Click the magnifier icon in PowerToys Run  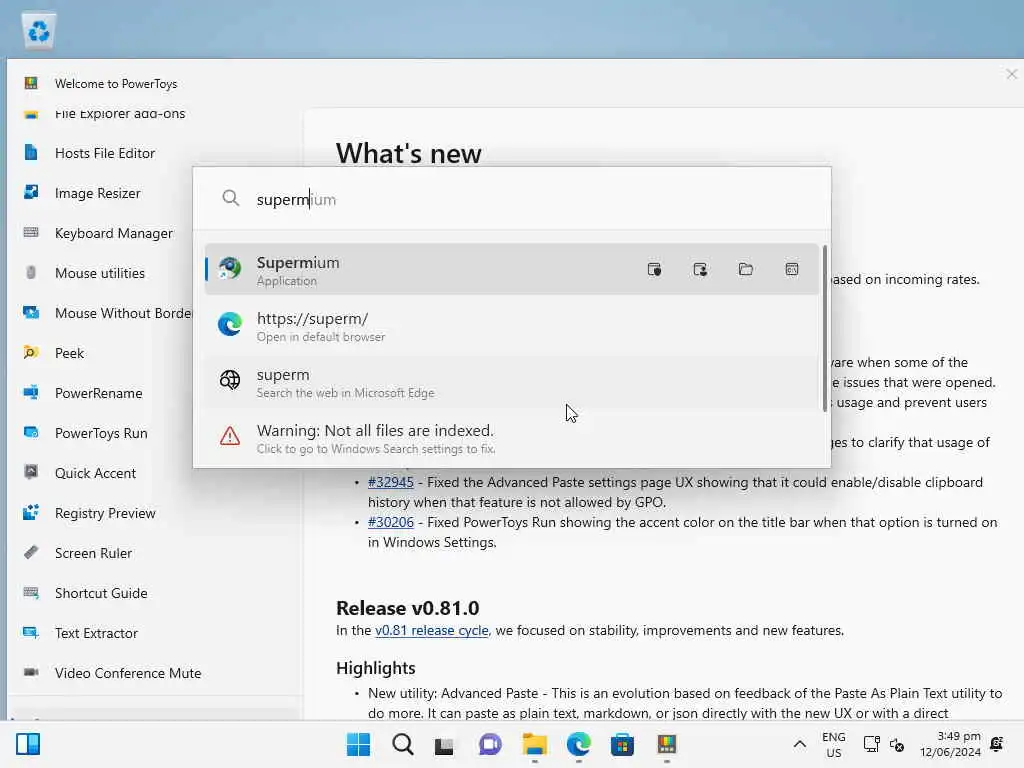tap(230, 198)
